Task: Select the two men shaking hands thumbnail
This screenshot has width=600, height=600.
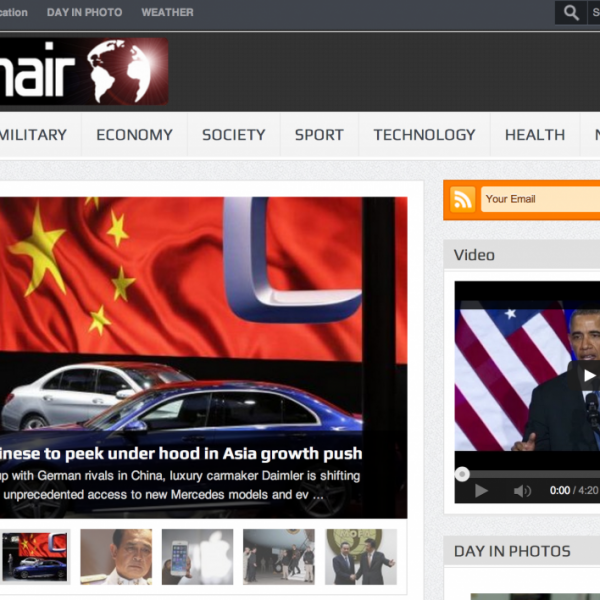Action: coord(360,557)
